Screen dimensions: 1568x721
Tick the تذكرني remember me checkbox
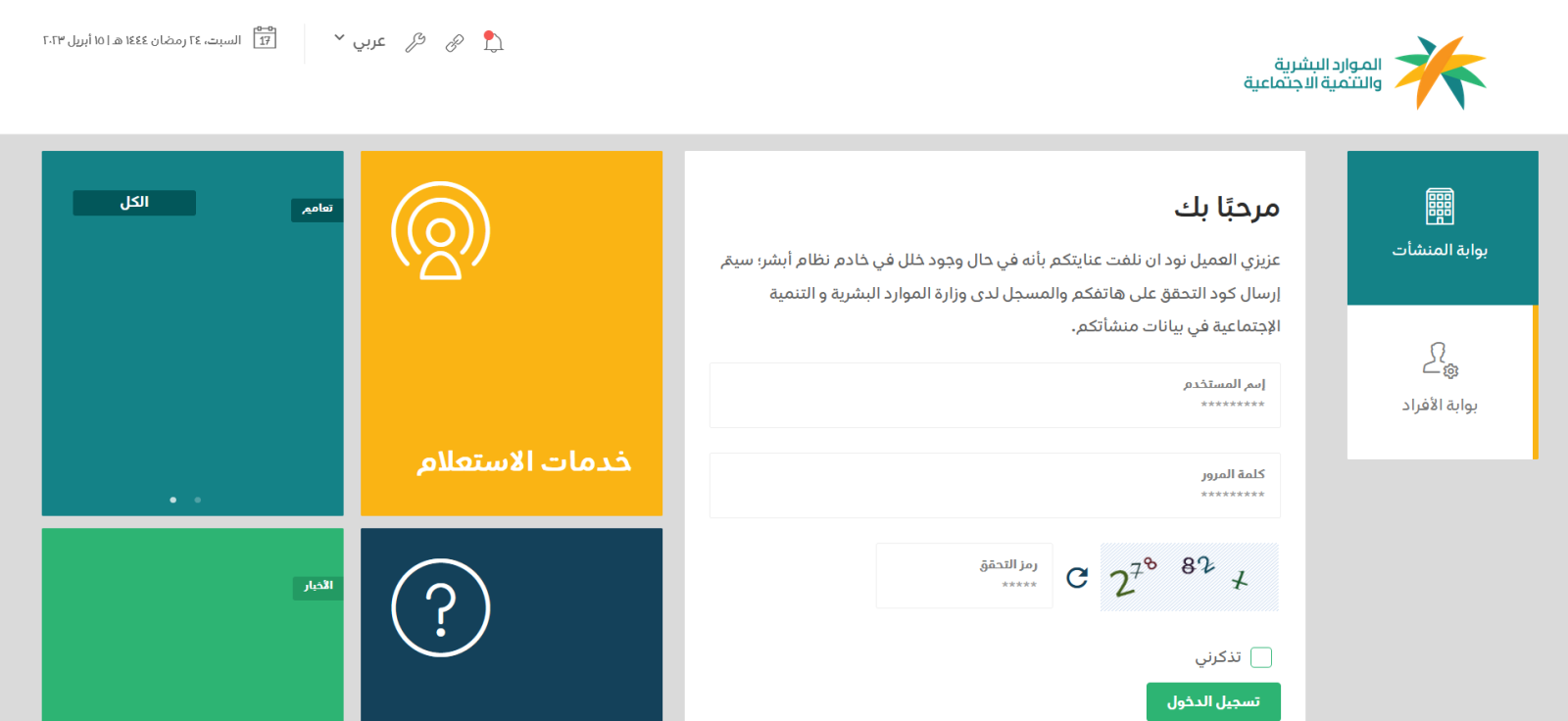pyautogui.click(x=1261, y=657)
